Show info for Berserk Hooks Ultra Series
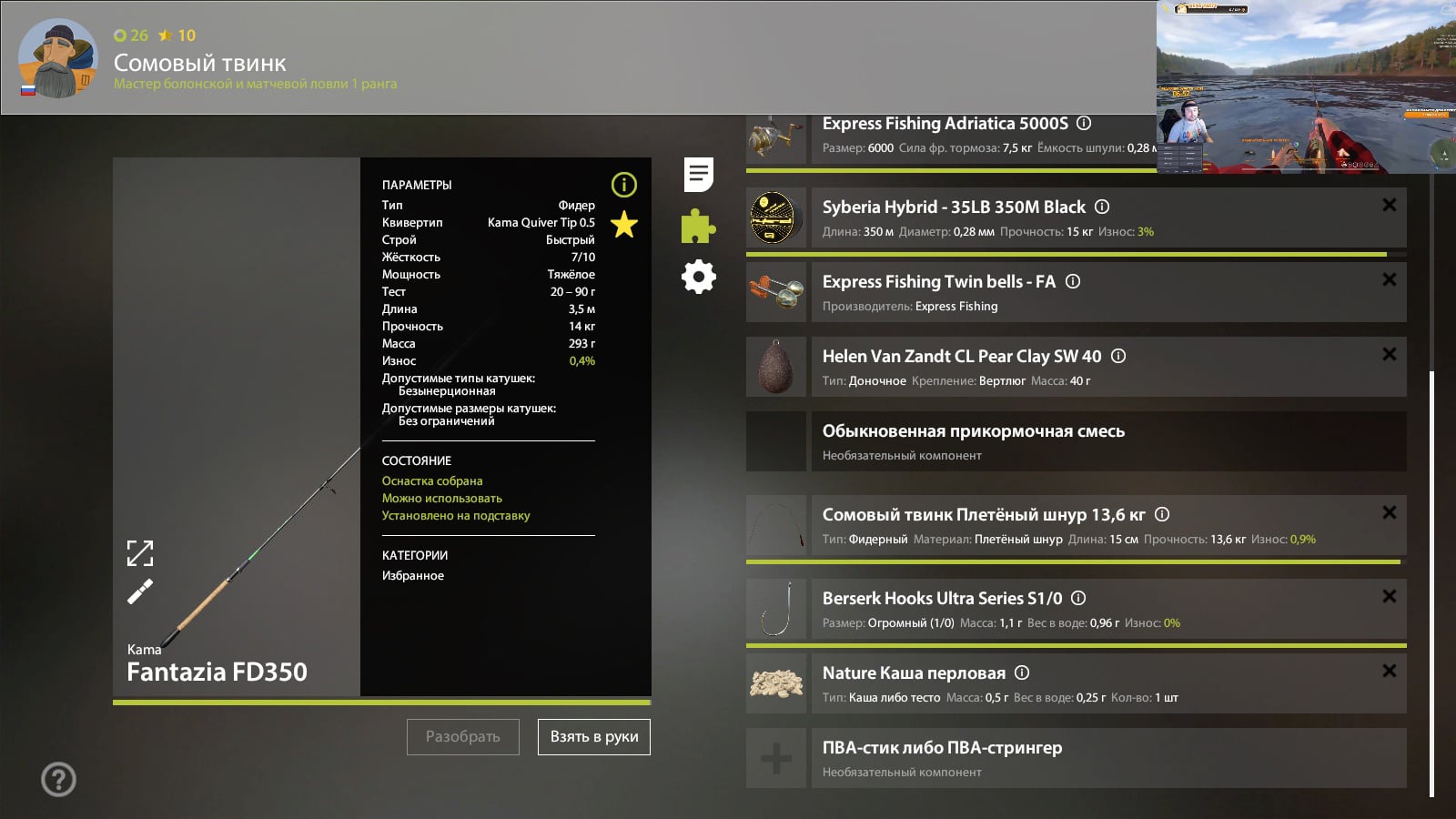 click(1078, 598)
